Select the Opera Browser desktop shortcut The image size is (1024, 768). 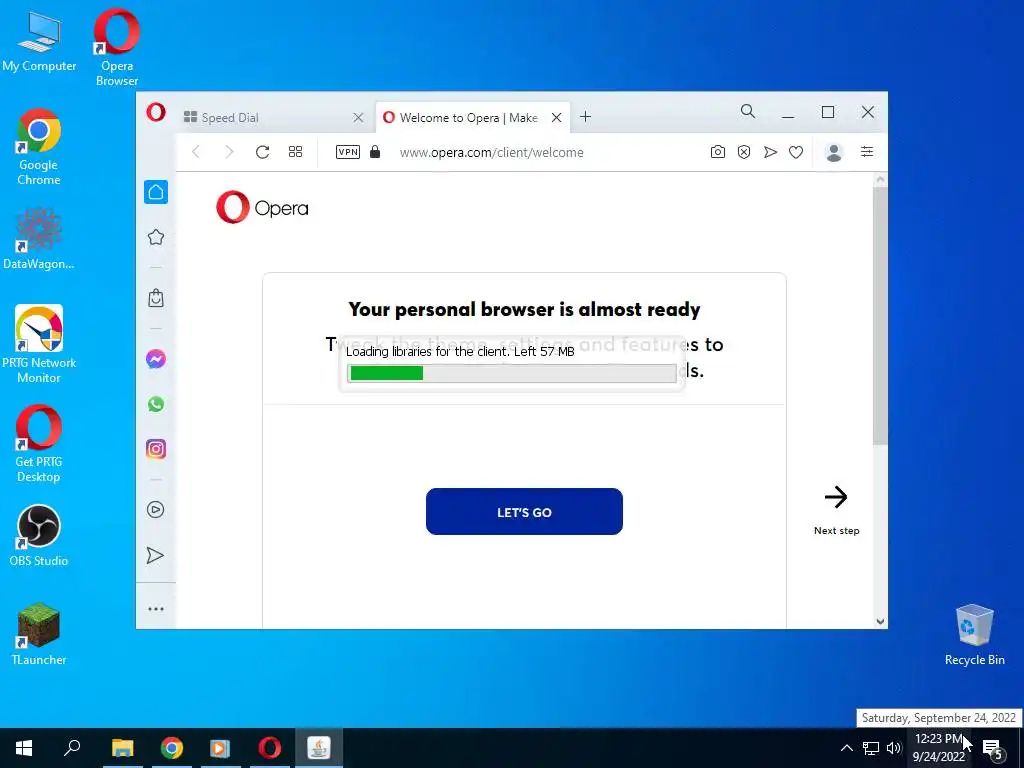click(117, 47)
